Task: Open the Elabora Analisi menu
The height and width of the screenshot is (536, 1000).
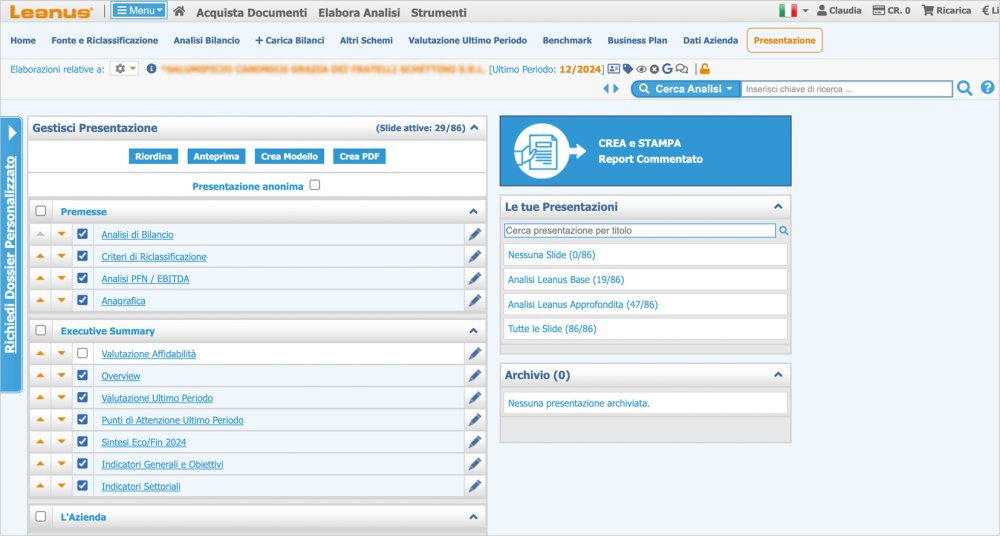Action: [x=359, y=12]
